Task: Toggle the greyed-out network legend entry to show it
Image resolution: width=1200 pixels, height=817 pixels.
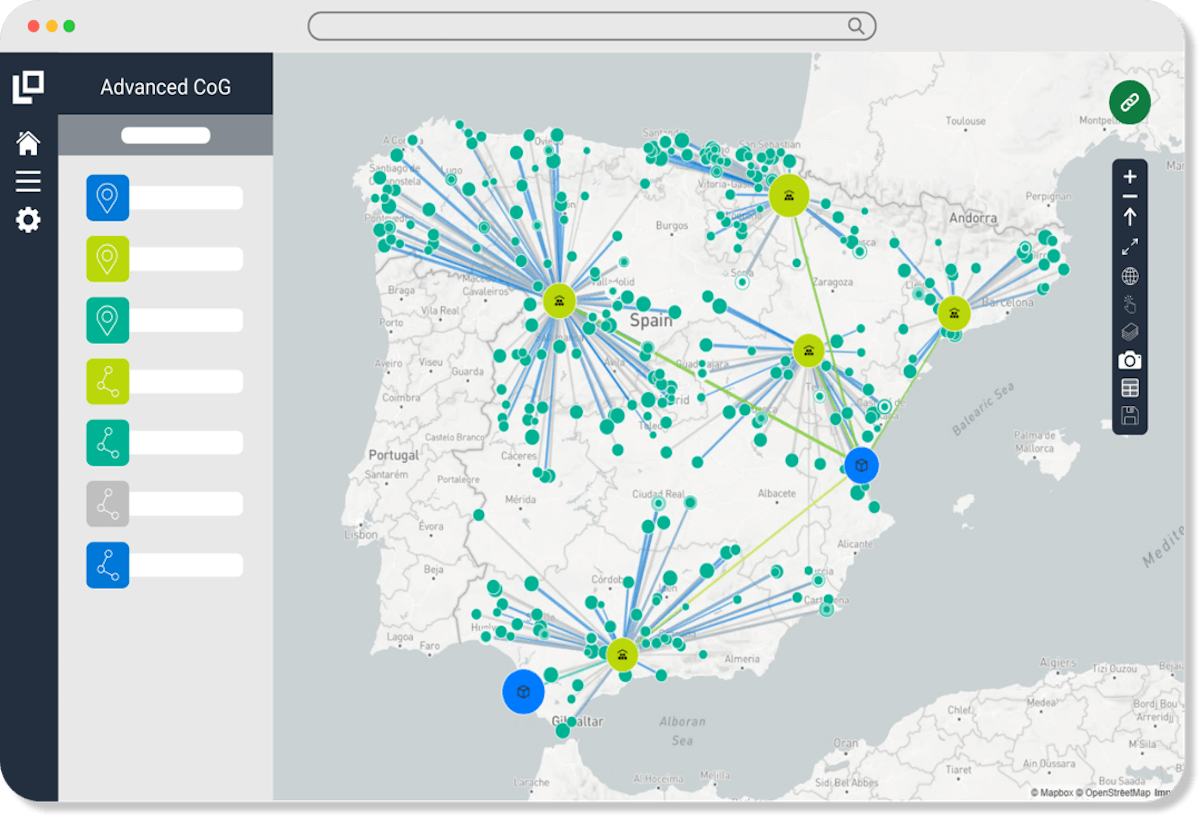Action: [x=107, y=503]
